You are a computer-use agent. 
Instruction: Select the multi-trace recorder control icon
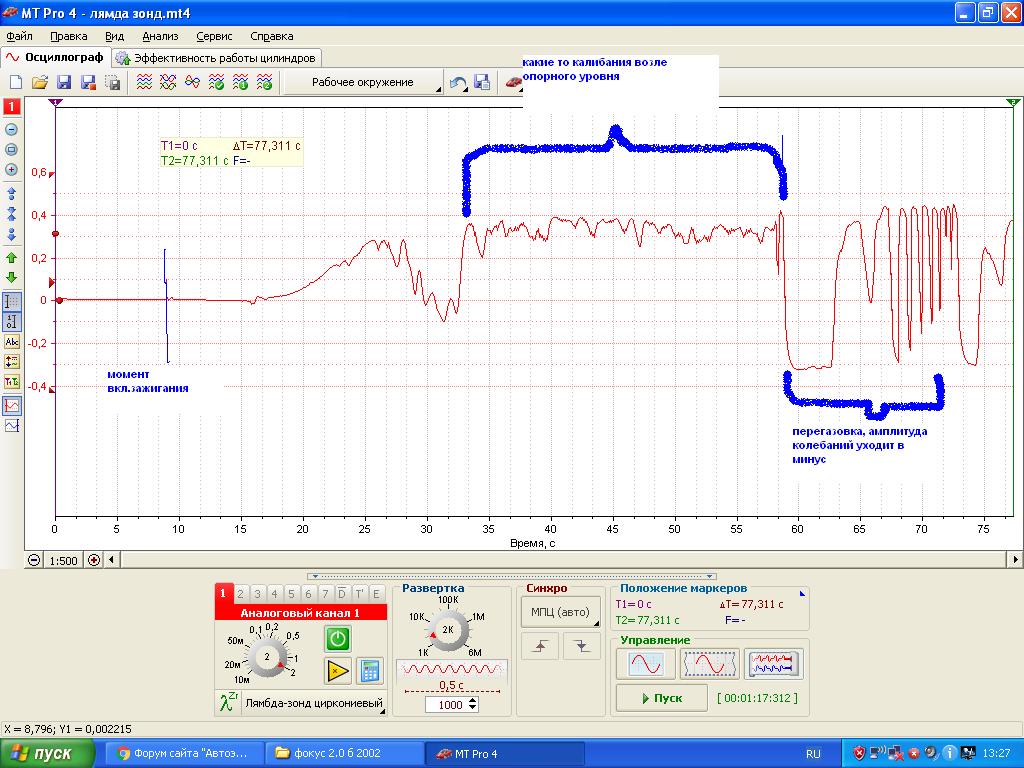(773, 664)
